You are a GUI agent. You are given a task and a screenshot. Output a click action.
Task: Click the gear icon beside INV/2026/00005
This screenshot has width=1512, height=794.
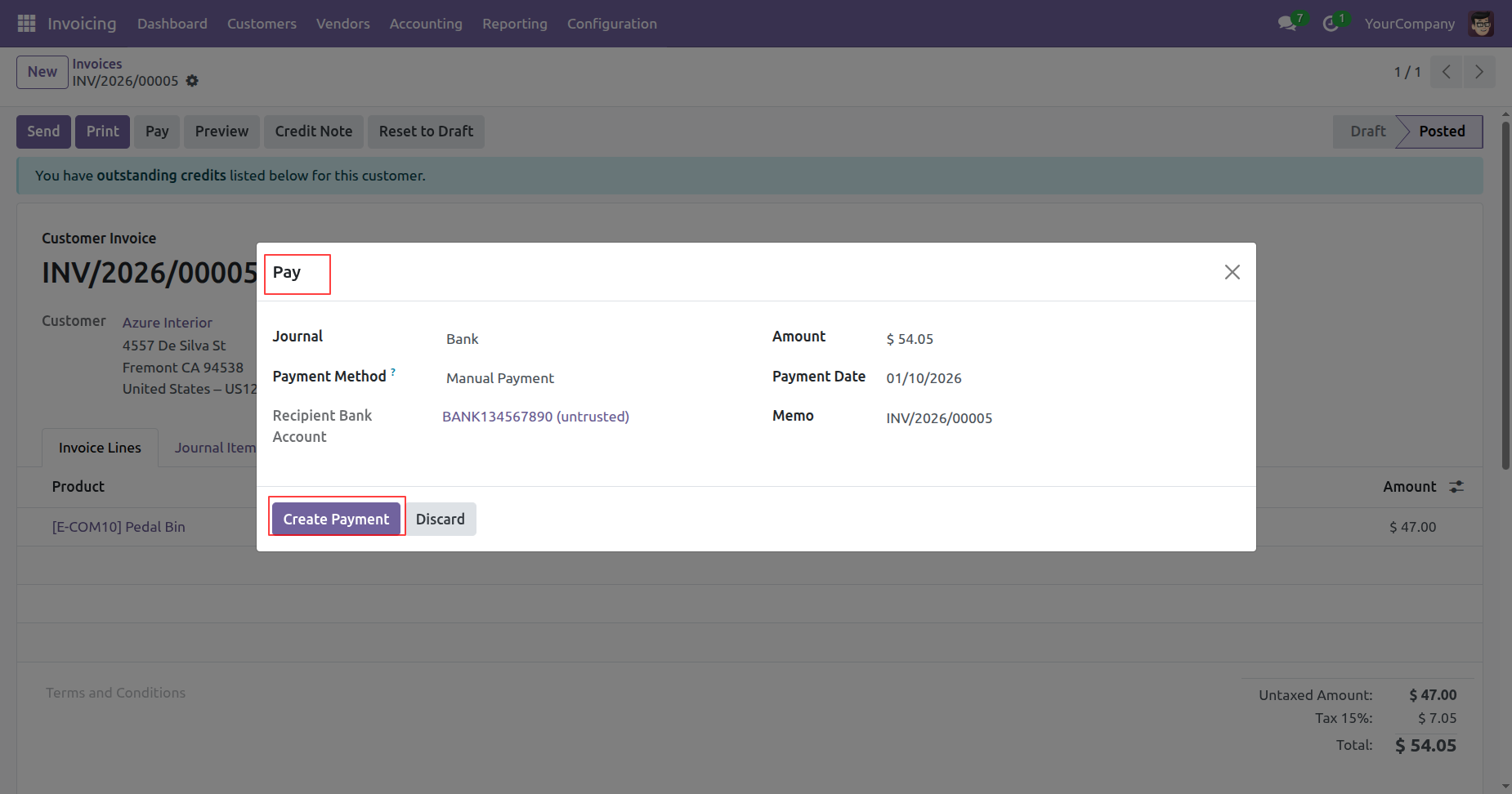click(192, 81)
